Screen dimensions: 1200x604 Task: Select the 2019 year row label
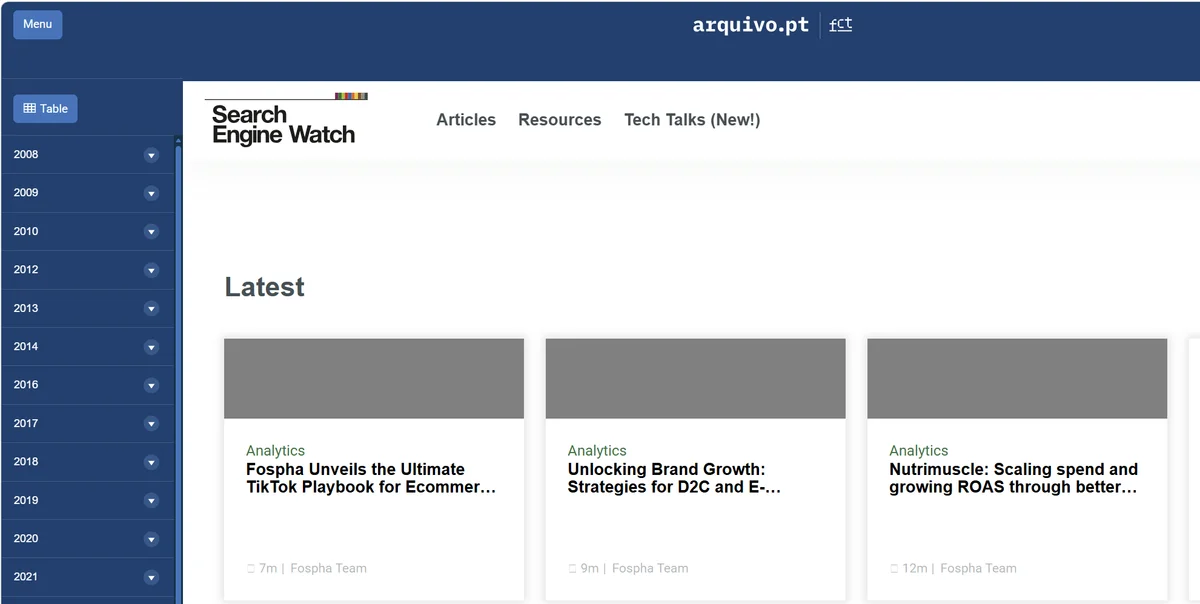point(26,500)
